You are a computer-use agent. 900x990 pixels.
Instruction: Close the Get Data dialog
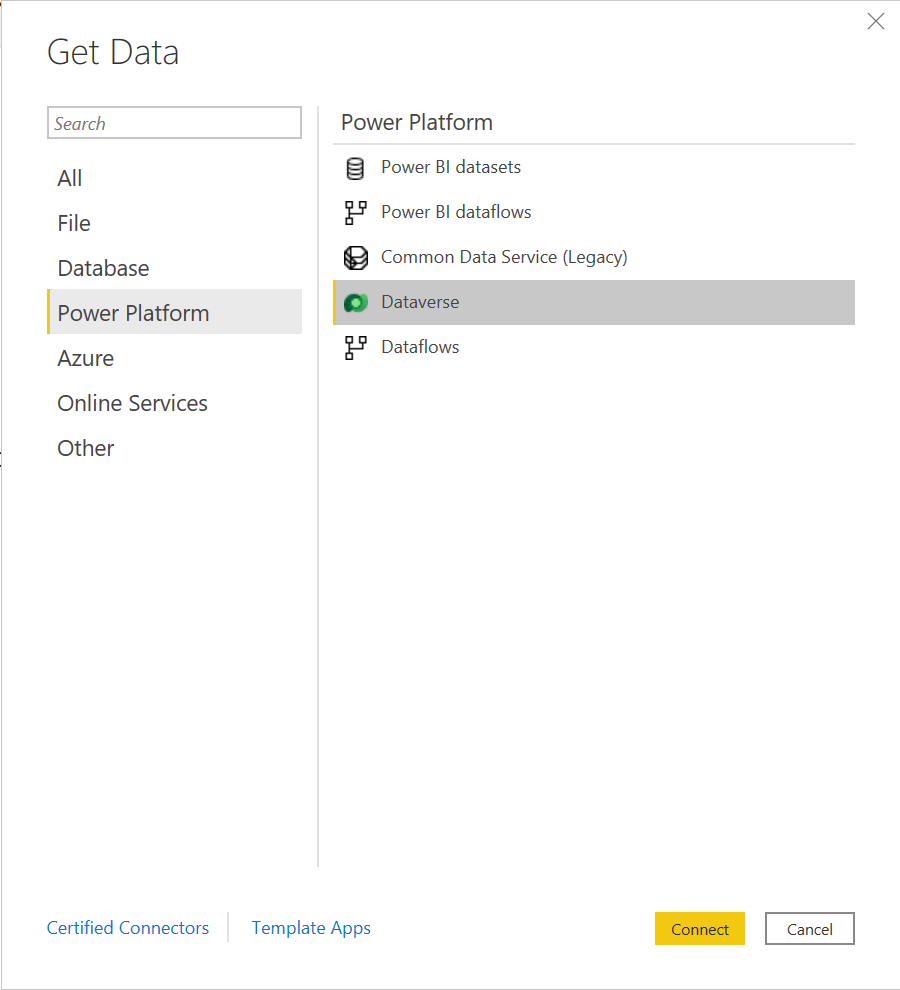pyautogui.click(x=876, y=20)
